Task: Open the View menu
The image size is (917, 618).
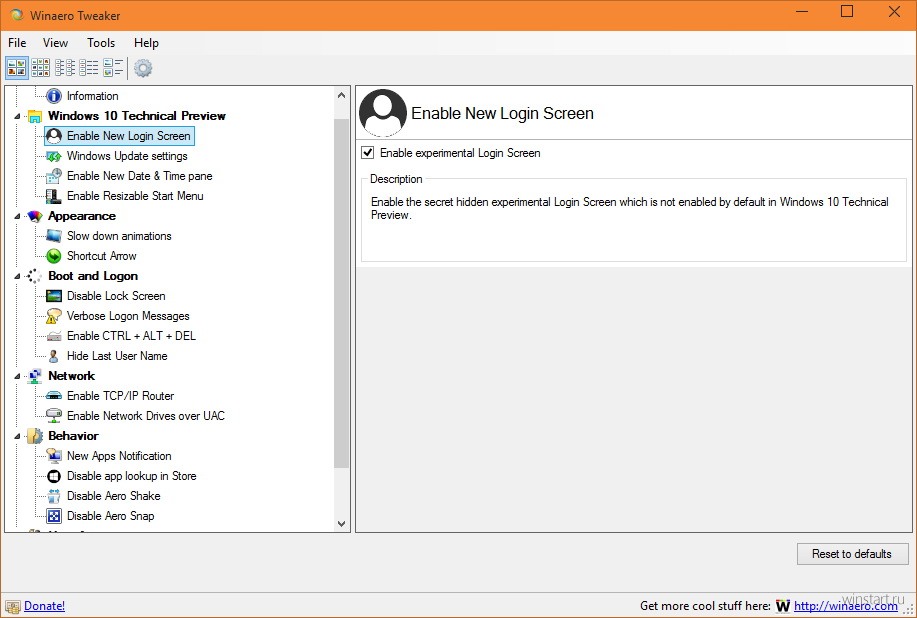Action: tap(55, 43)
